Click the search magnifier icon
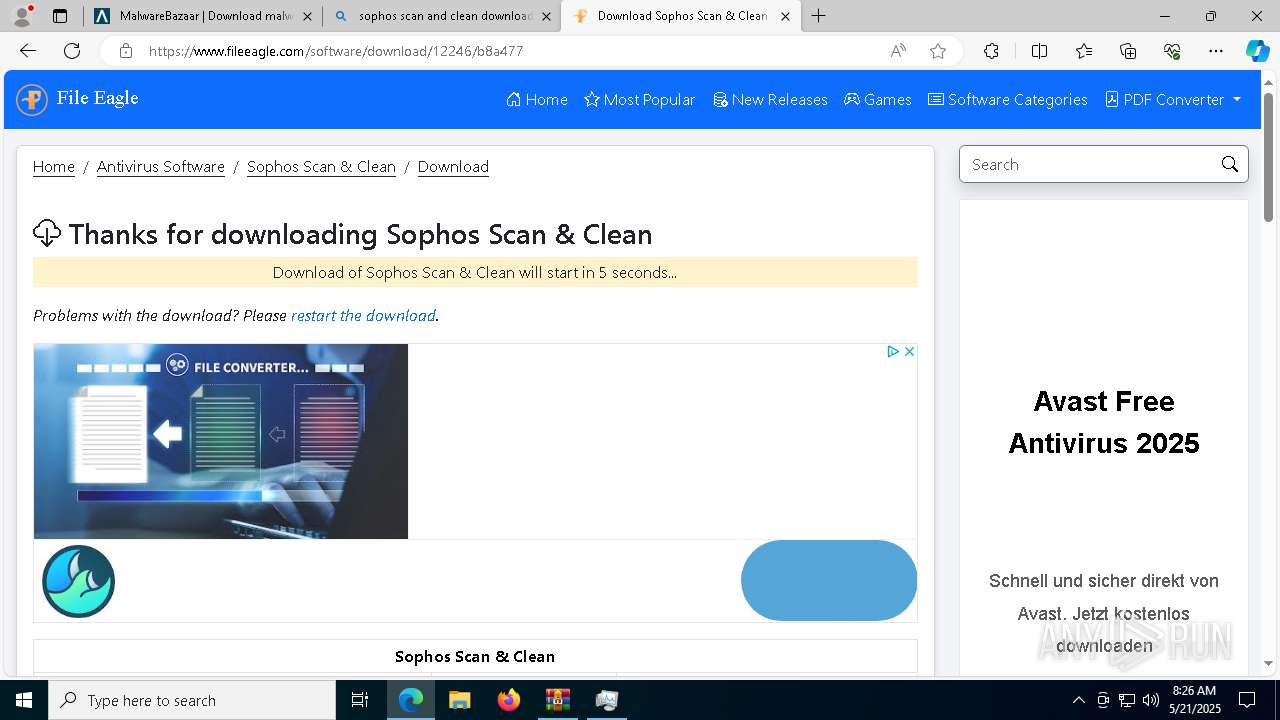Screen dimensions: 1280x720 point(1229,165)
